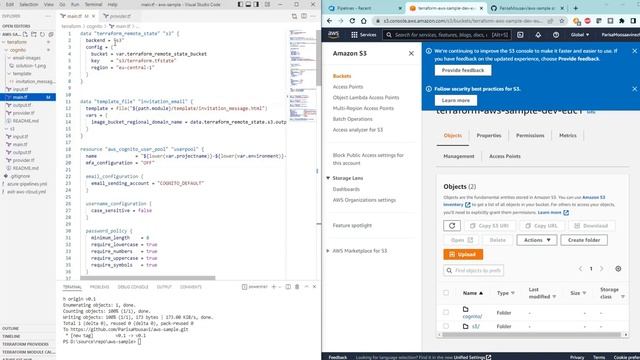Open browser Extensions puzzle icon
The width and height of the screenshot is (640, 360).
[622, 21]
